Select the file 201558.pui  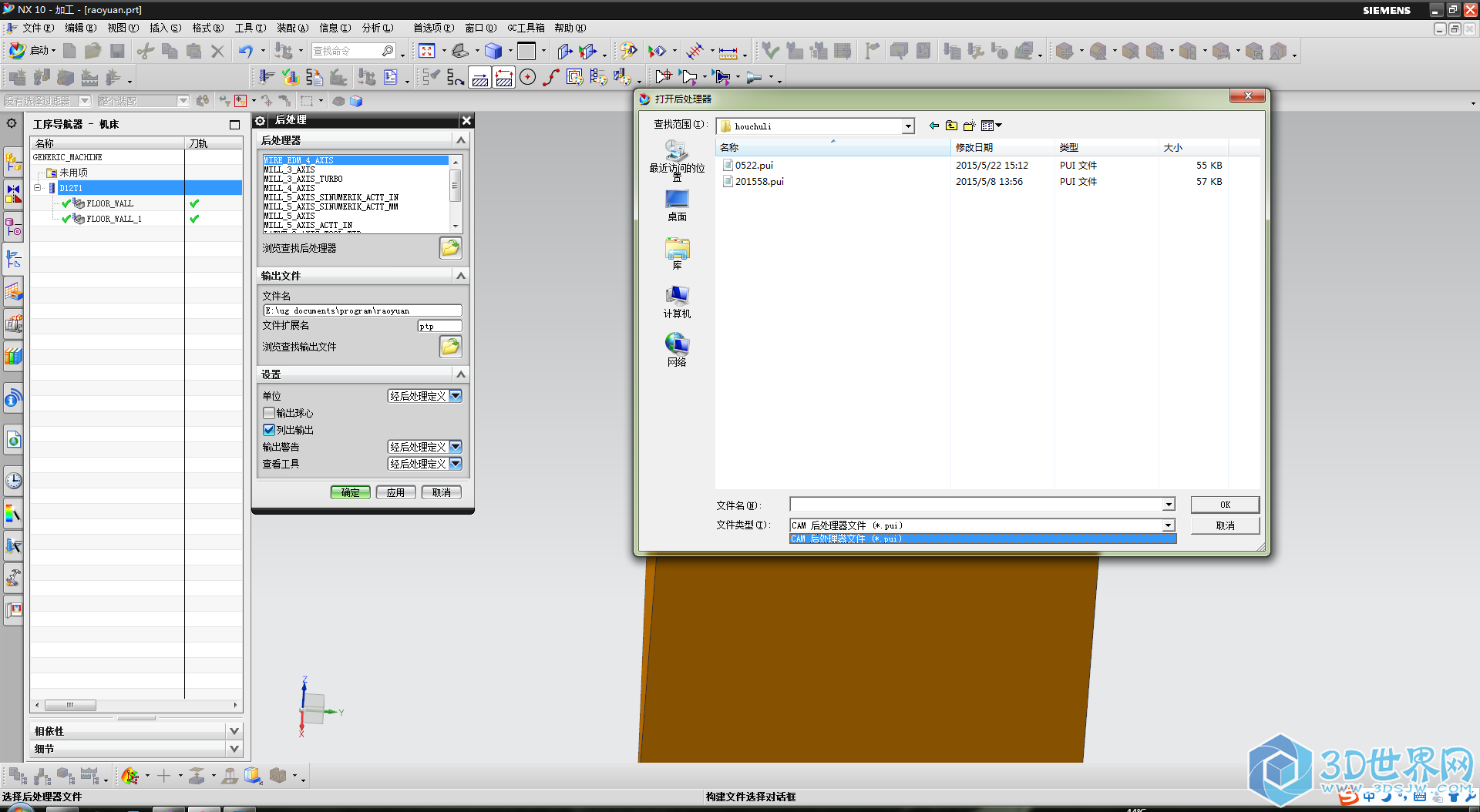click(x=759, y=182)
